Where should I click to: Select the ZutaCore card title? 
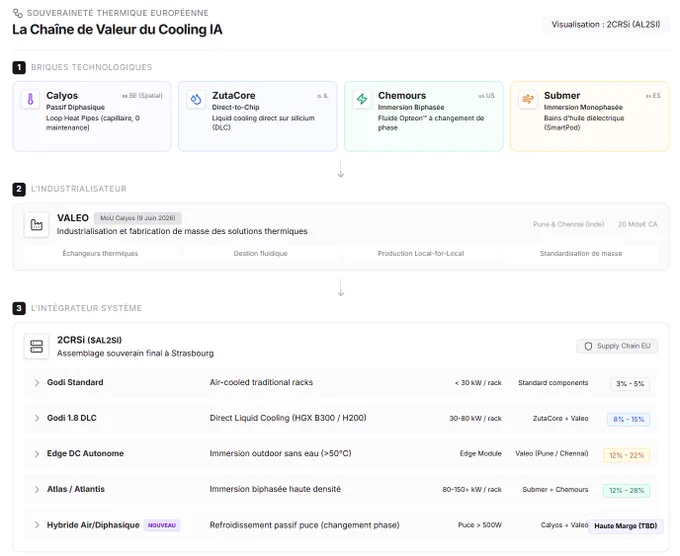233,95
